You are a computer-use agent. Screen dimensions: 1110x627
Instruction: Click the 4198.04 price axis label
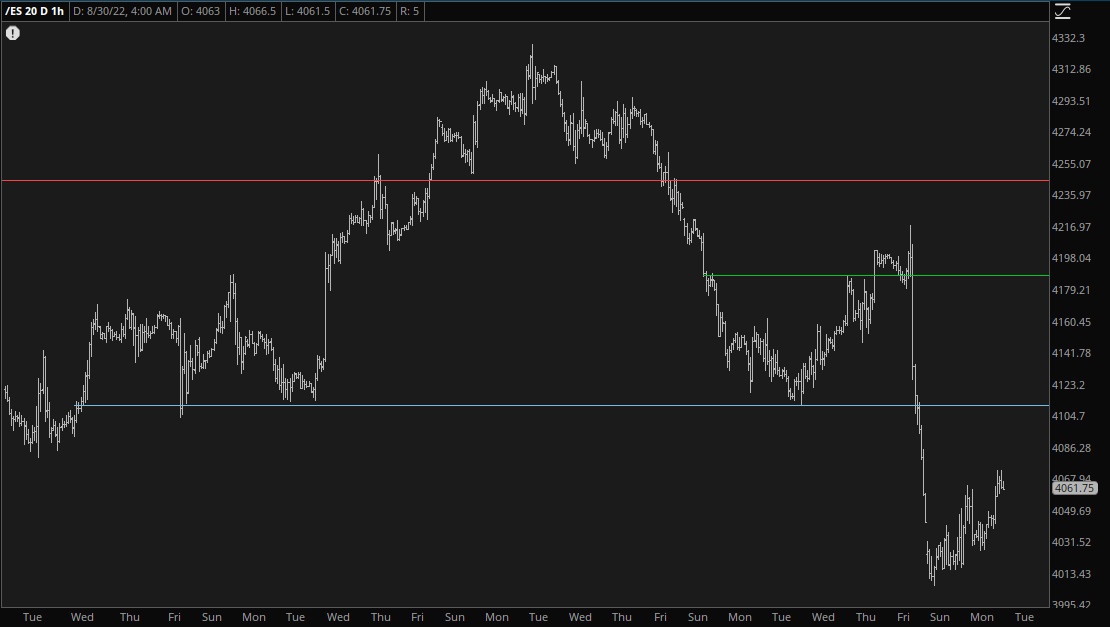1070,258
